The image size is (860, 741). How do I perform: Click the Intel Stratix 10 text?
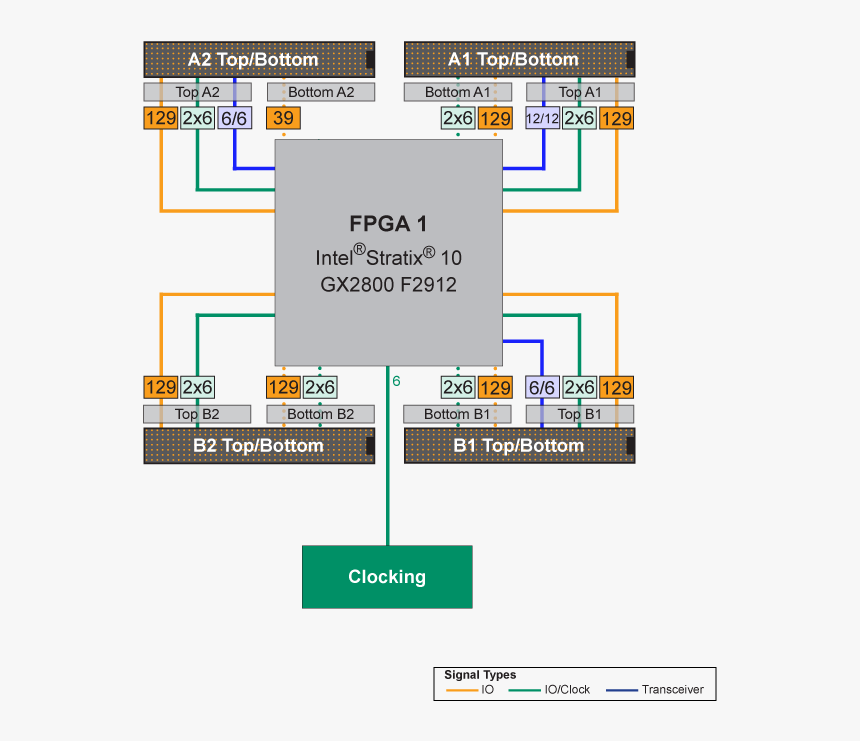[388, 256]
